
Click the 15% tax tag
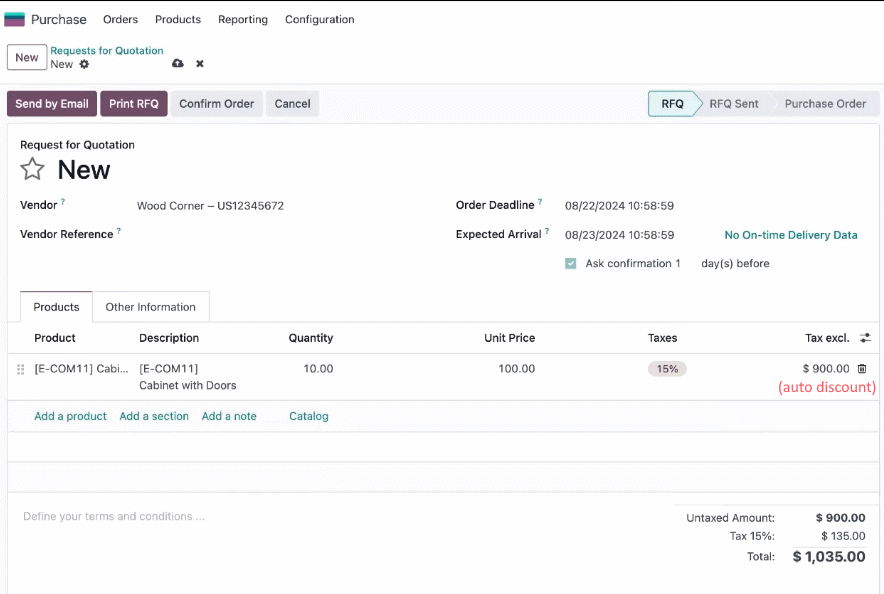click(x=667, y=369)
